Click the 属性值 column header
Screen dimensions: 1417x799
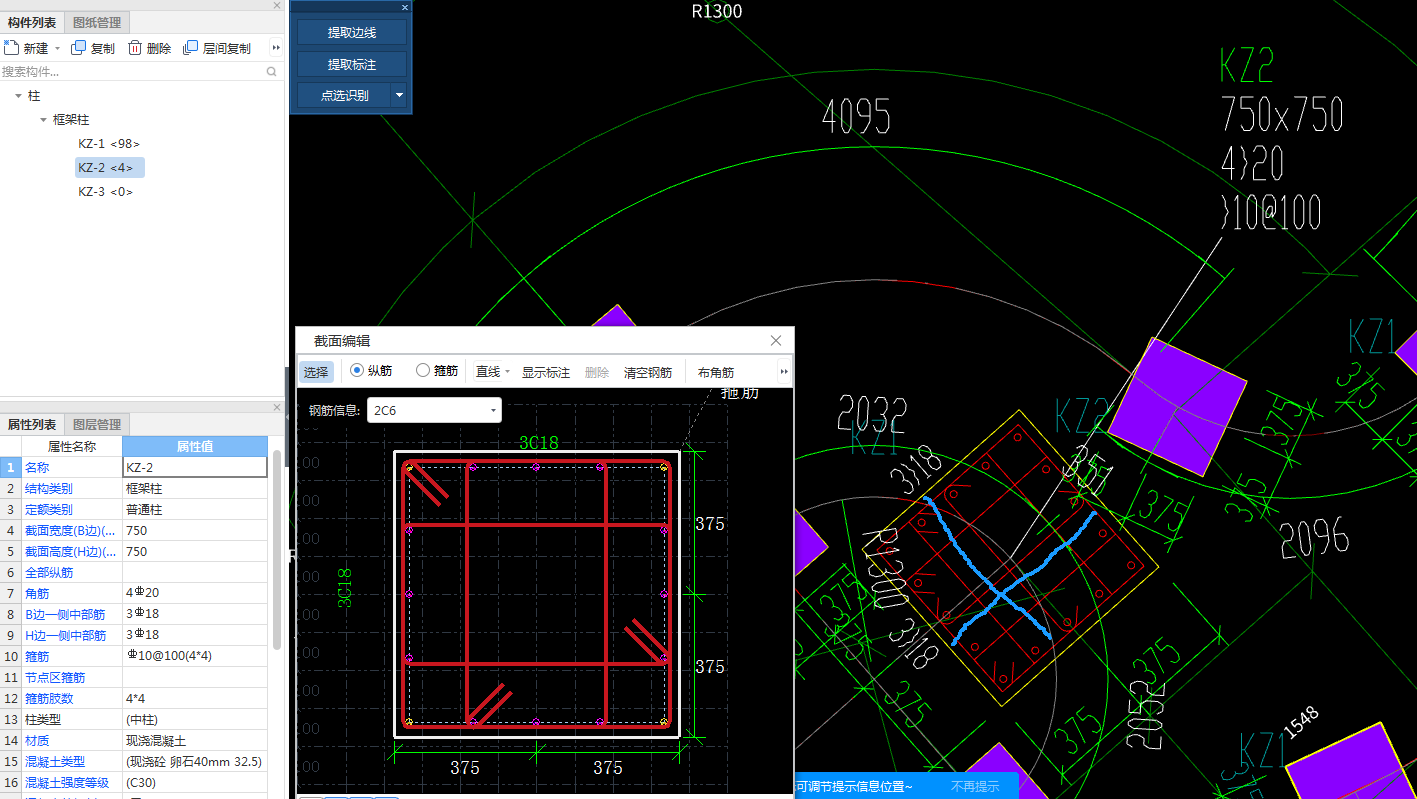pos(195,446)
